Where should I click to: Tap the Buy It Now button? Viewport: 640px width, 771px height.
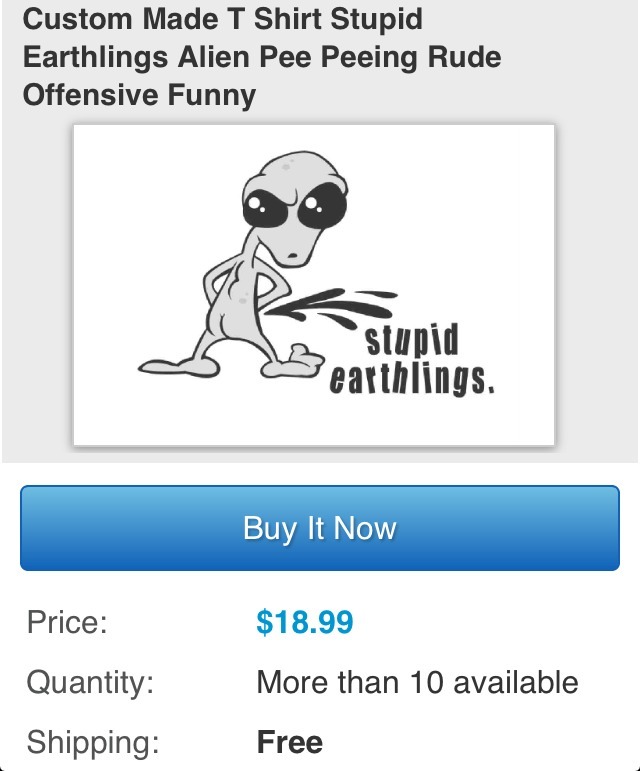pyautogui.click(x=320, y=528)
